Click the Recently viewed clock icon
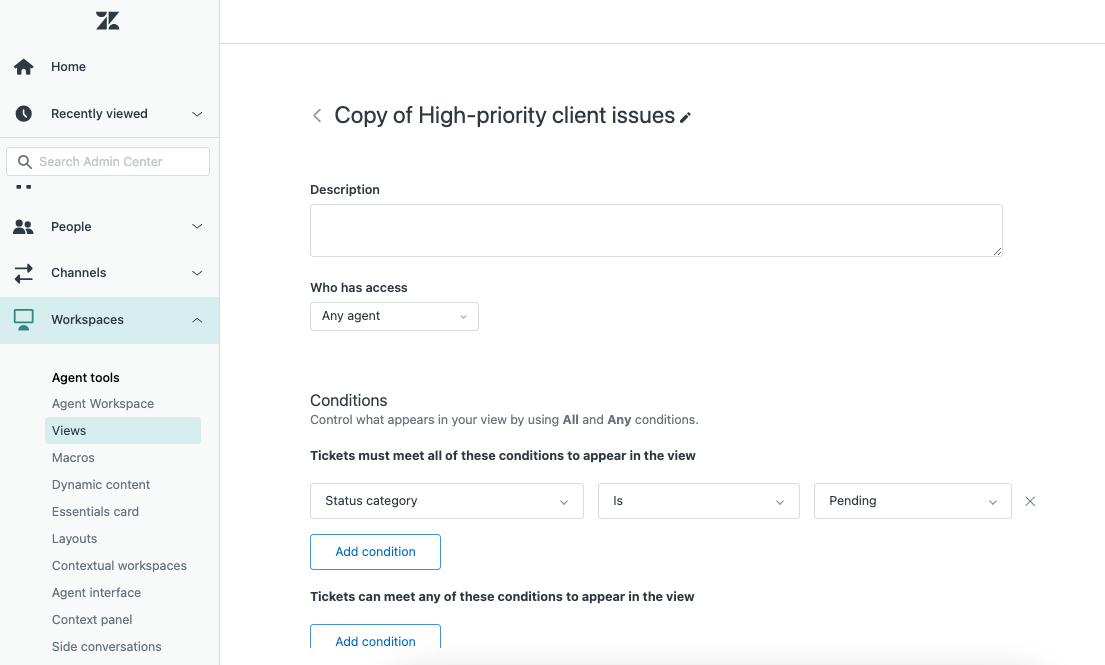This screenshot has height=665, width=1105. tap(23, 113)
